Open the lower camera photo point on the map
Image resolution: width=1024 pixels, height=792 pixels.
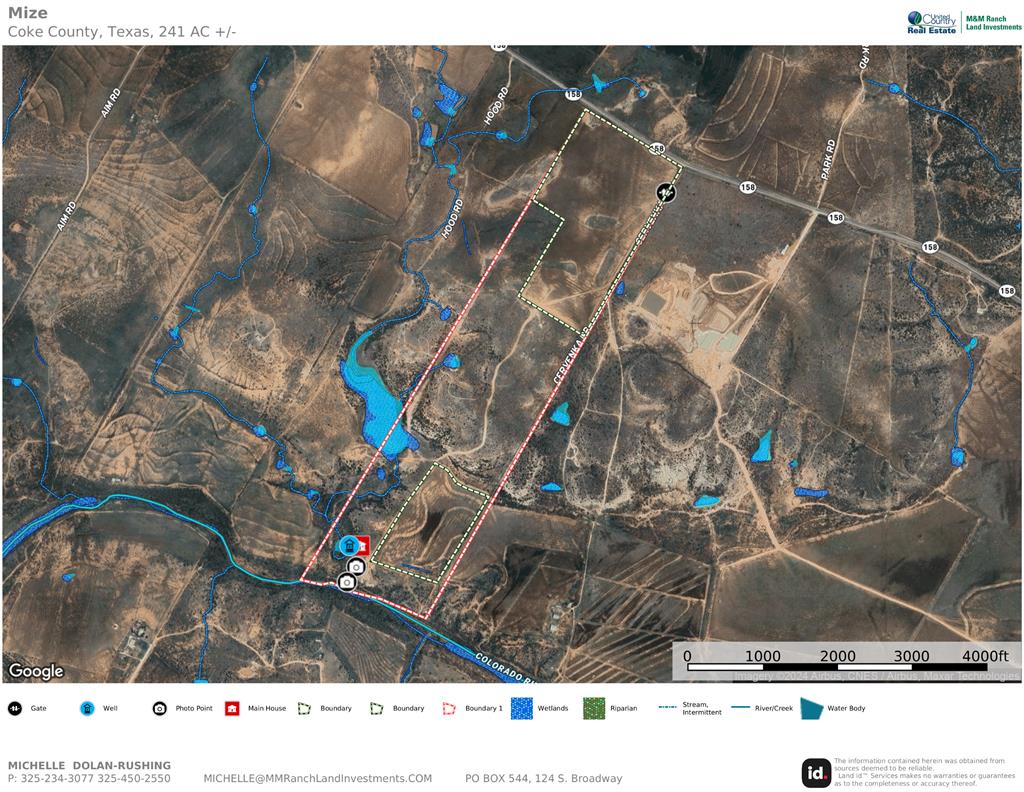tap(347, 582)
